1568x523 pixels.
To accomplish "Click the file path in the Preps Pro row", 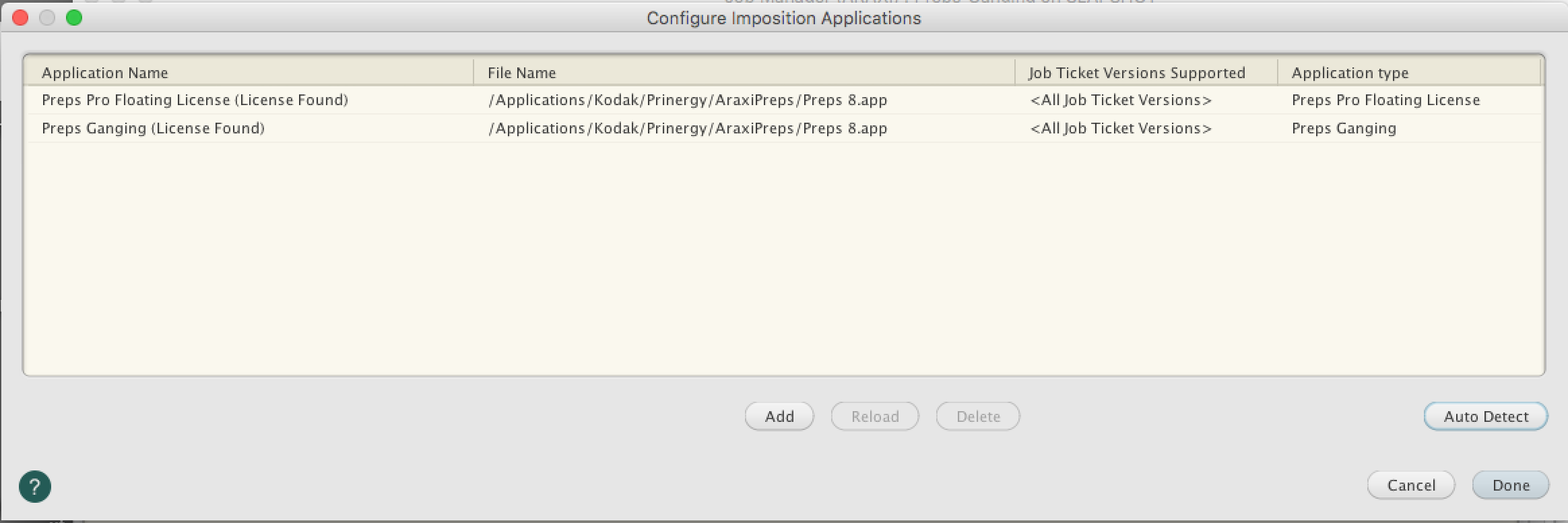I will coord(687,100).
